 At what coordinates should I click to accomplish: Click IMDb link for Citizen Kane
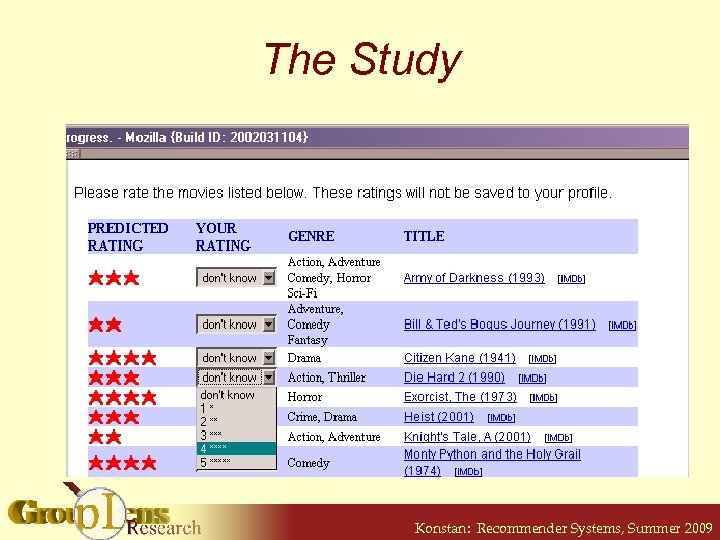(x=542, y=359)
